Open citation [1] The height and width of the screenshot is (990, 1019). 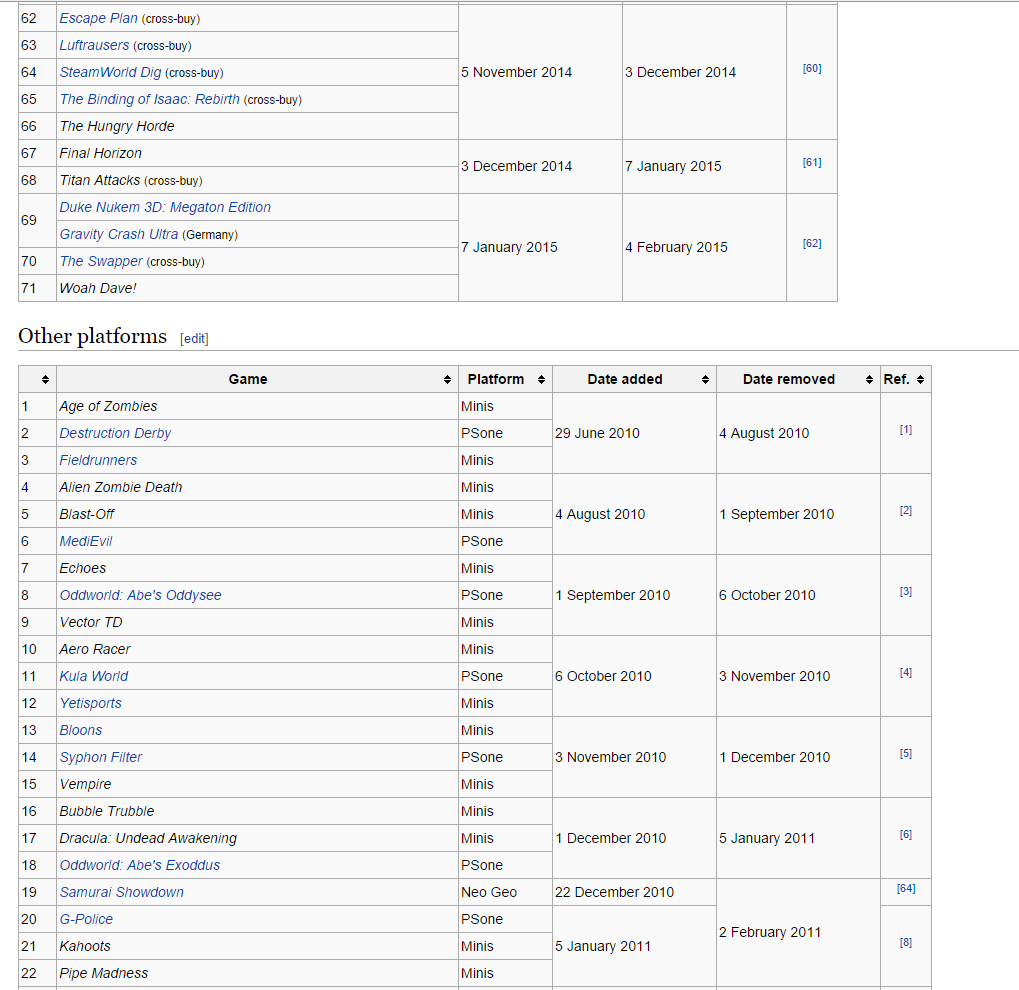(x=906, y=430)
